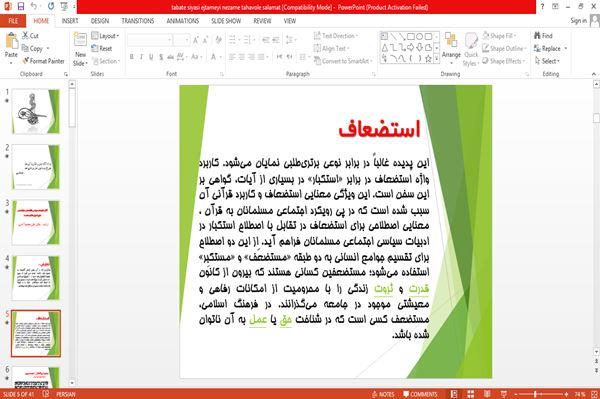The height and width of the screenshot is (399, 600).
Task: Switch to the ANIMATIONS tab
Action: [x=183, y=21]
